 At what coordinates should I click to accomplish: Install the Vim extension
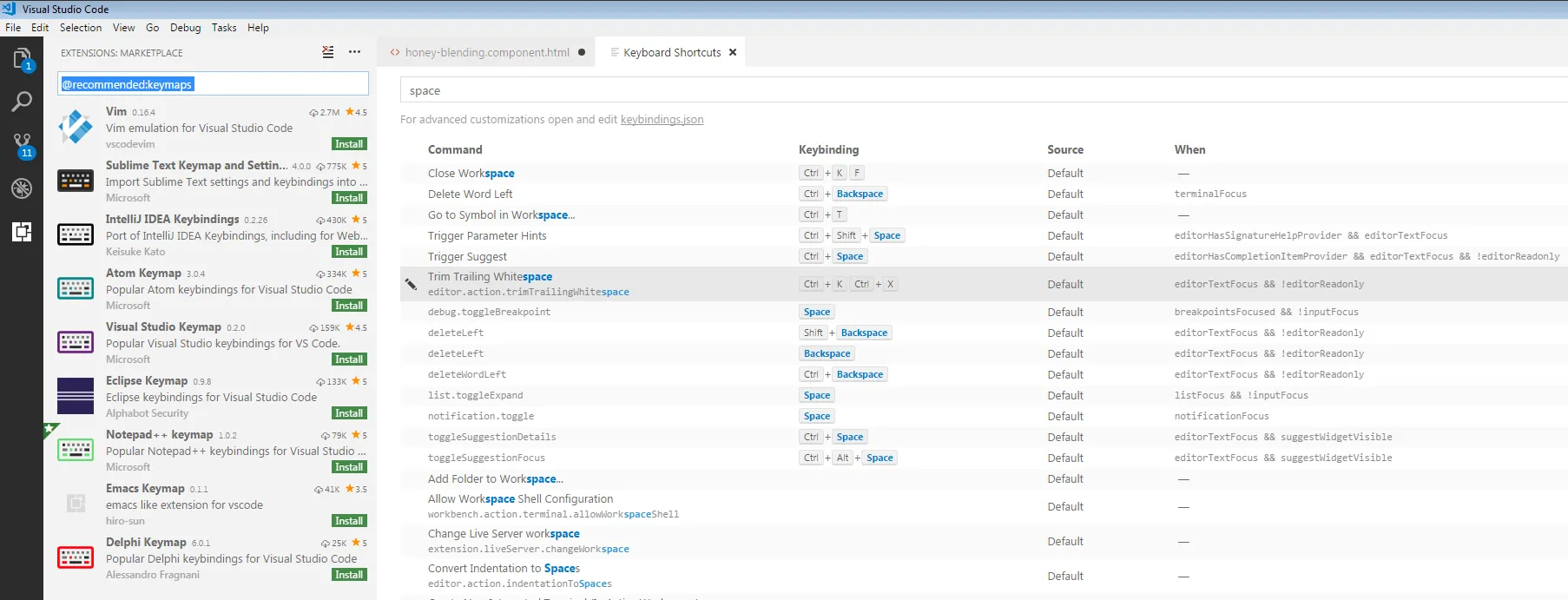pyautogui.click(x=349, y=144)
